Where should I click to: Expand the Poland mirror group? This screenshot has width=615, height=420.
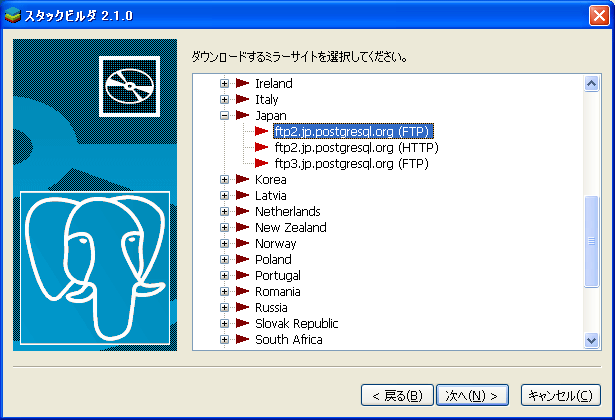coord(224,259)
